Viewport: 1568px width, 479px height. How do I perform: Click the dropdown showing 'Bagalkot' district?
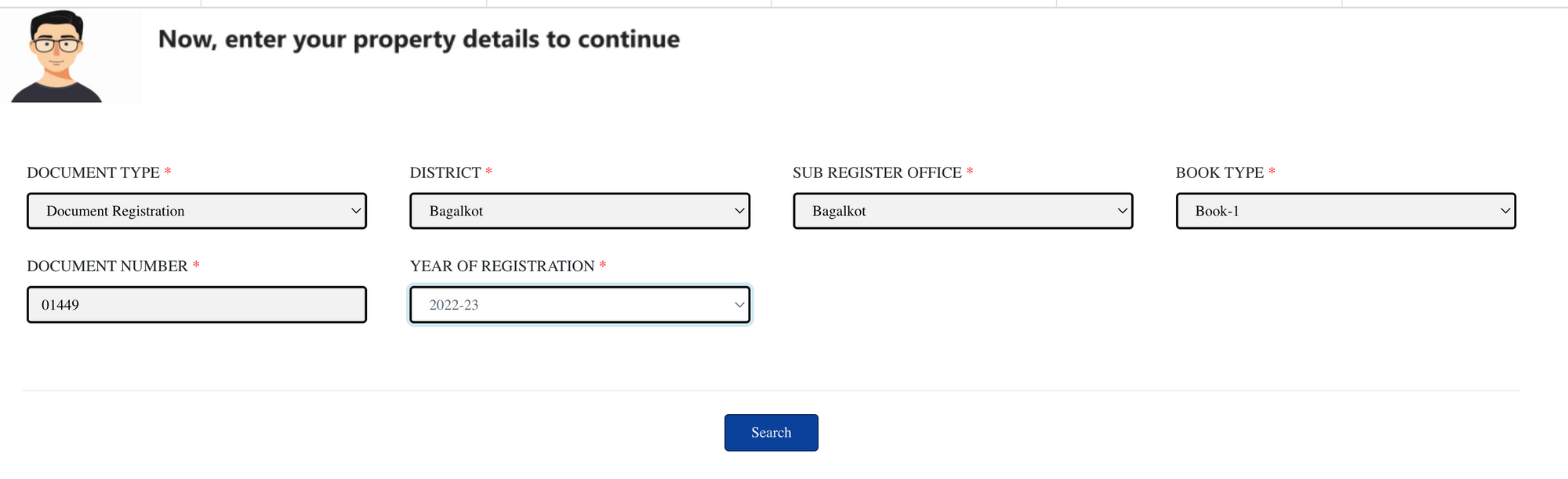click(579, 210)
